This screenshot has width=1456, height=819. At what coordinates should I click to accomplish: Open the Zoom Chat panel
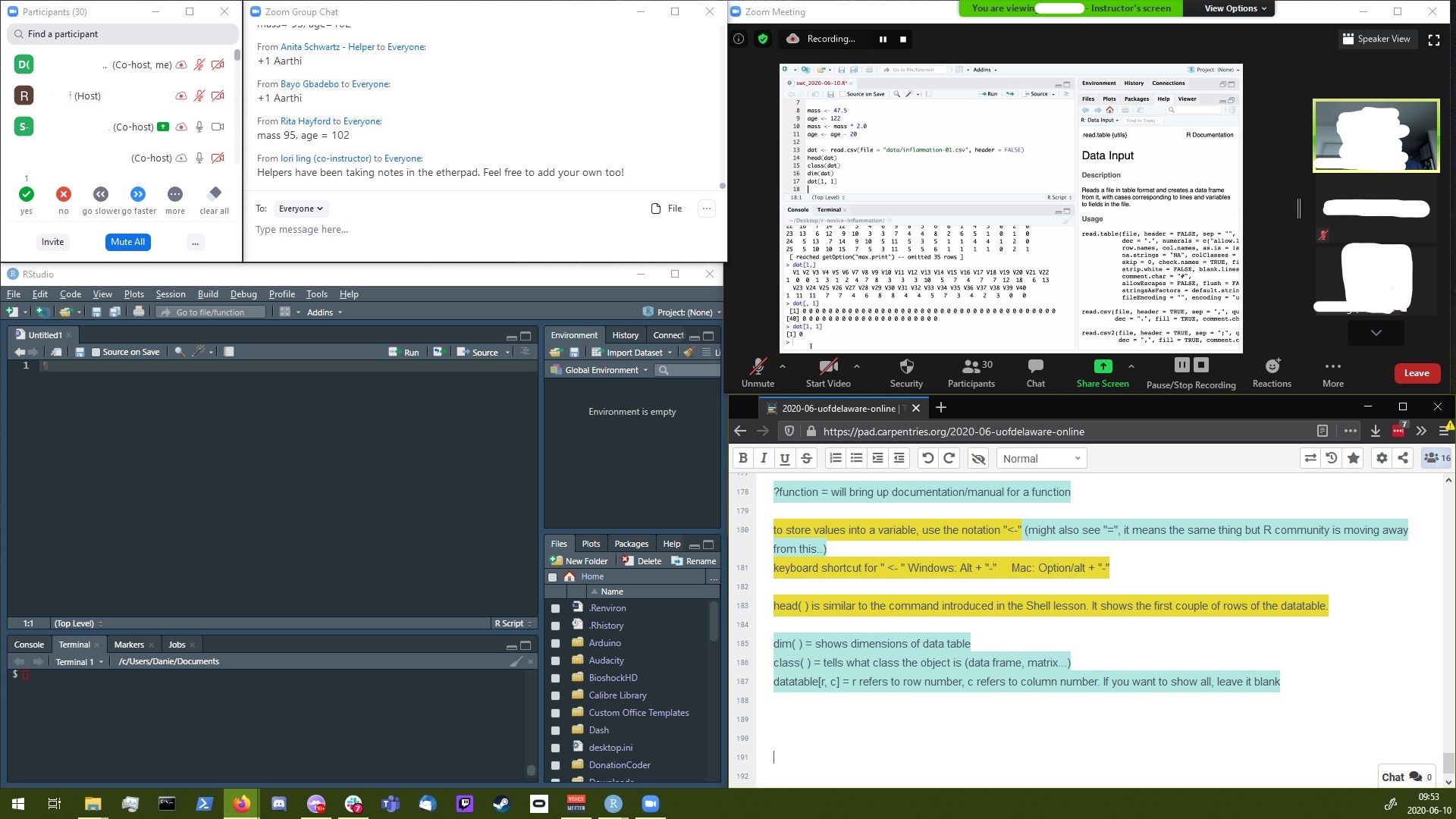pos(1034,372)
